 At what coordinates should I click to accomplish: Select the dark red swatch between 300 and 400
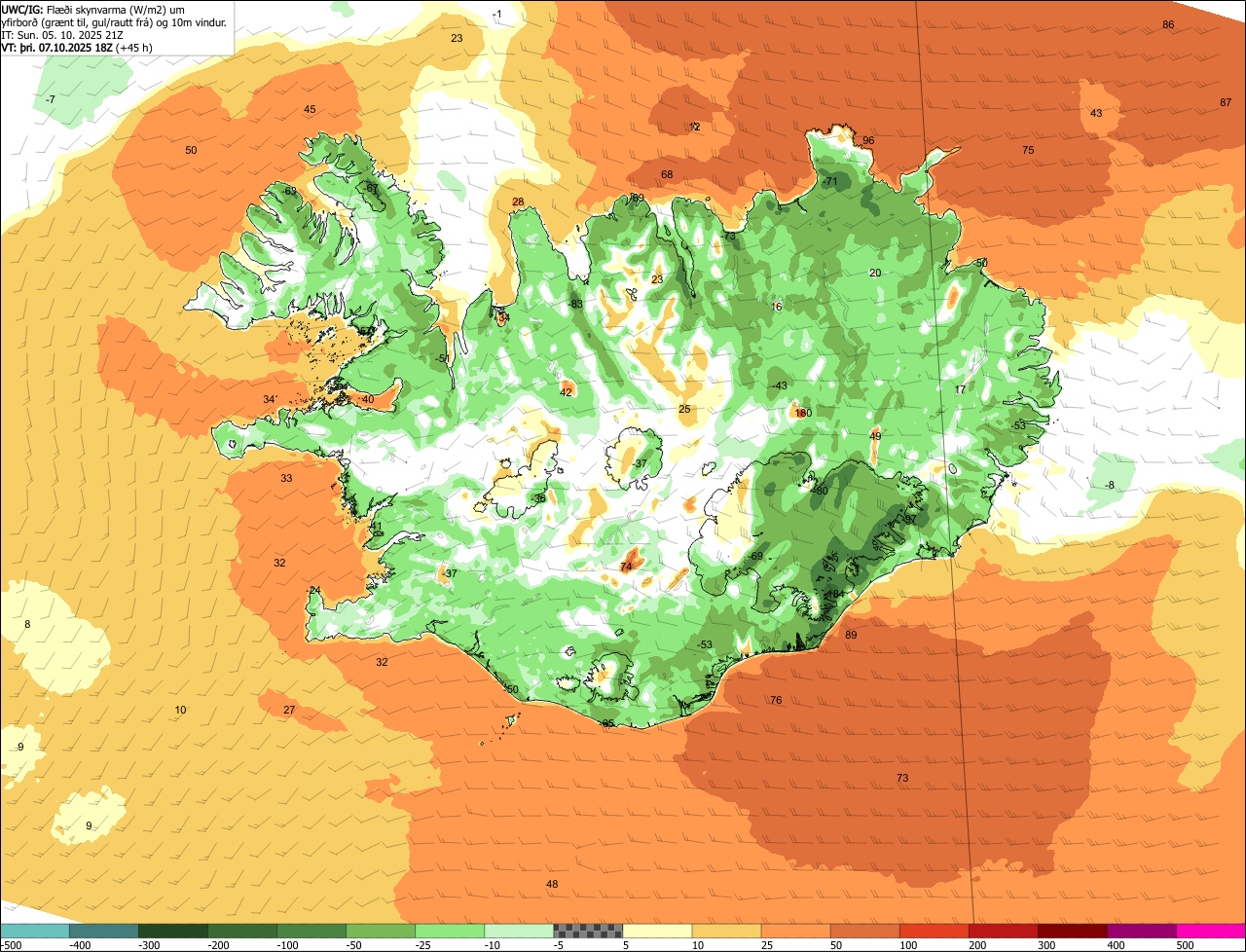coord(1073,930)
